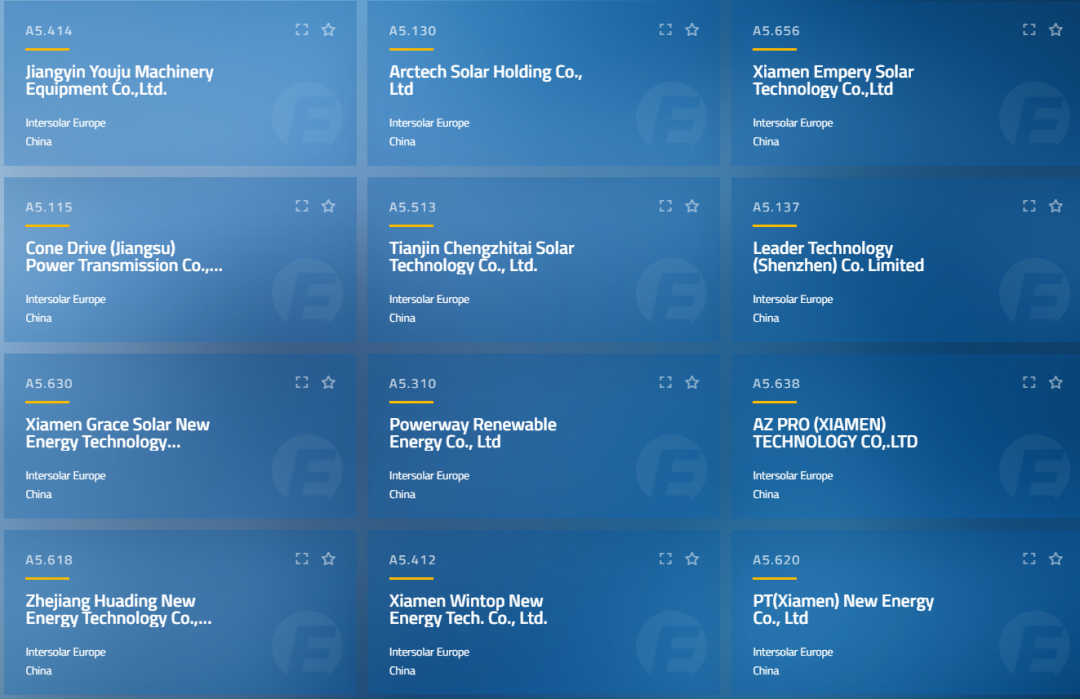Star AZ PRO (XIAMEN) TECHNOLOGY
The height and width of the screenshot is (699, 1080).
pyautogui.click(x=1056, y=382)
